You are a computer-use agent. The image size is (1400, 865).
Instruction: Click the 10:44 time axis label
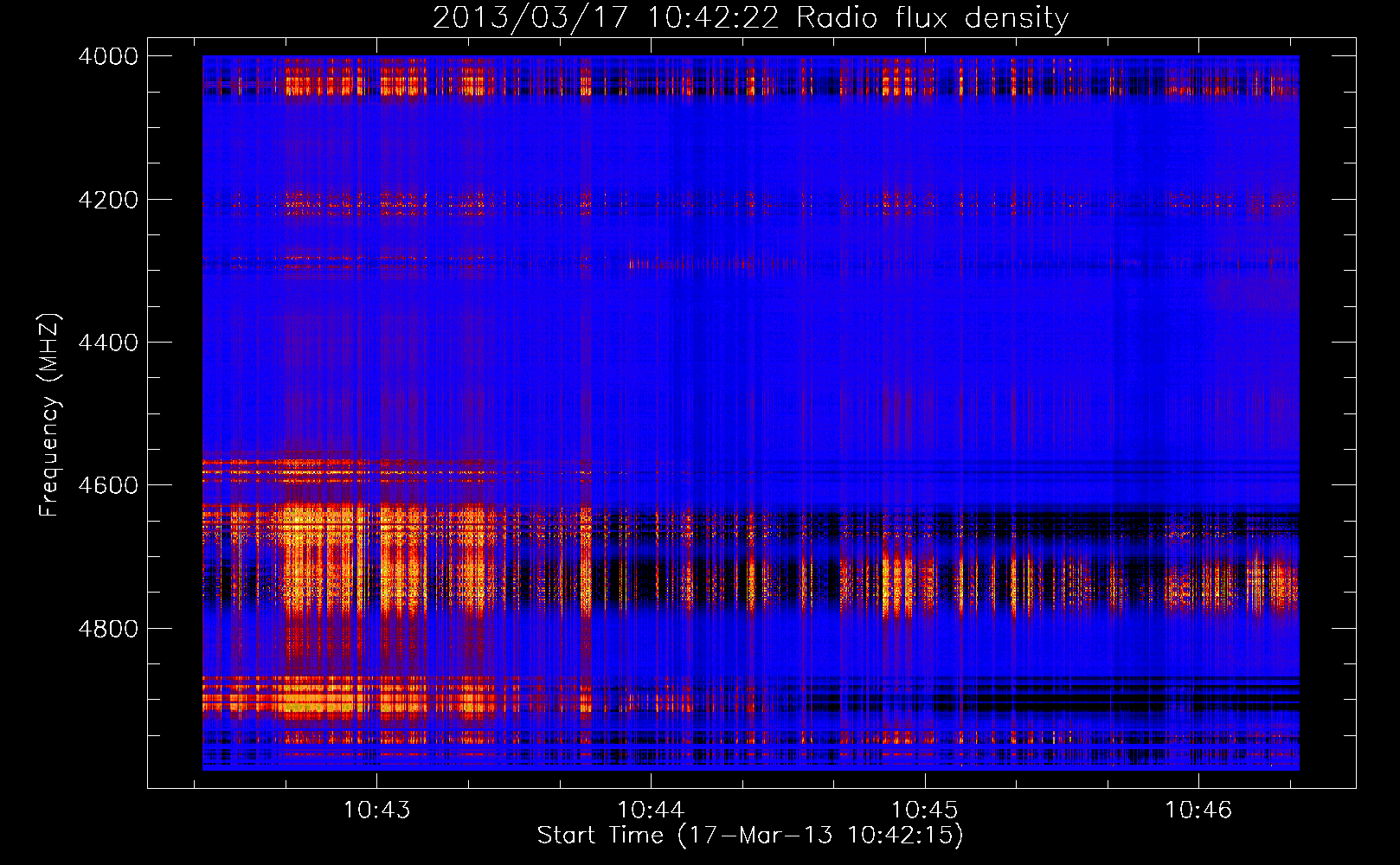tap(651, 811)
